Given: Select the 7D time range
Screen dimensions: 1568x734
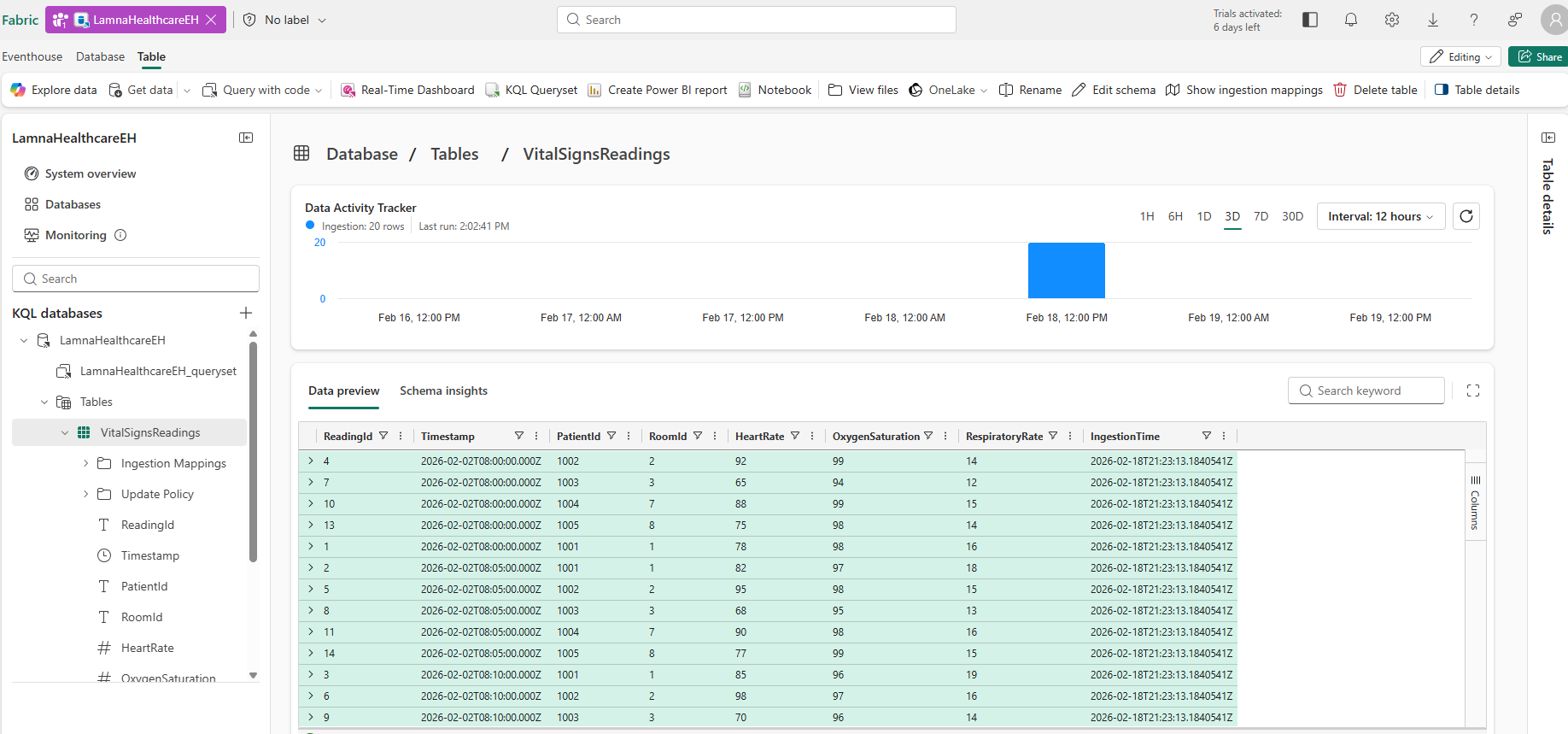Looking at the screenshot, I should [1261, 216].
